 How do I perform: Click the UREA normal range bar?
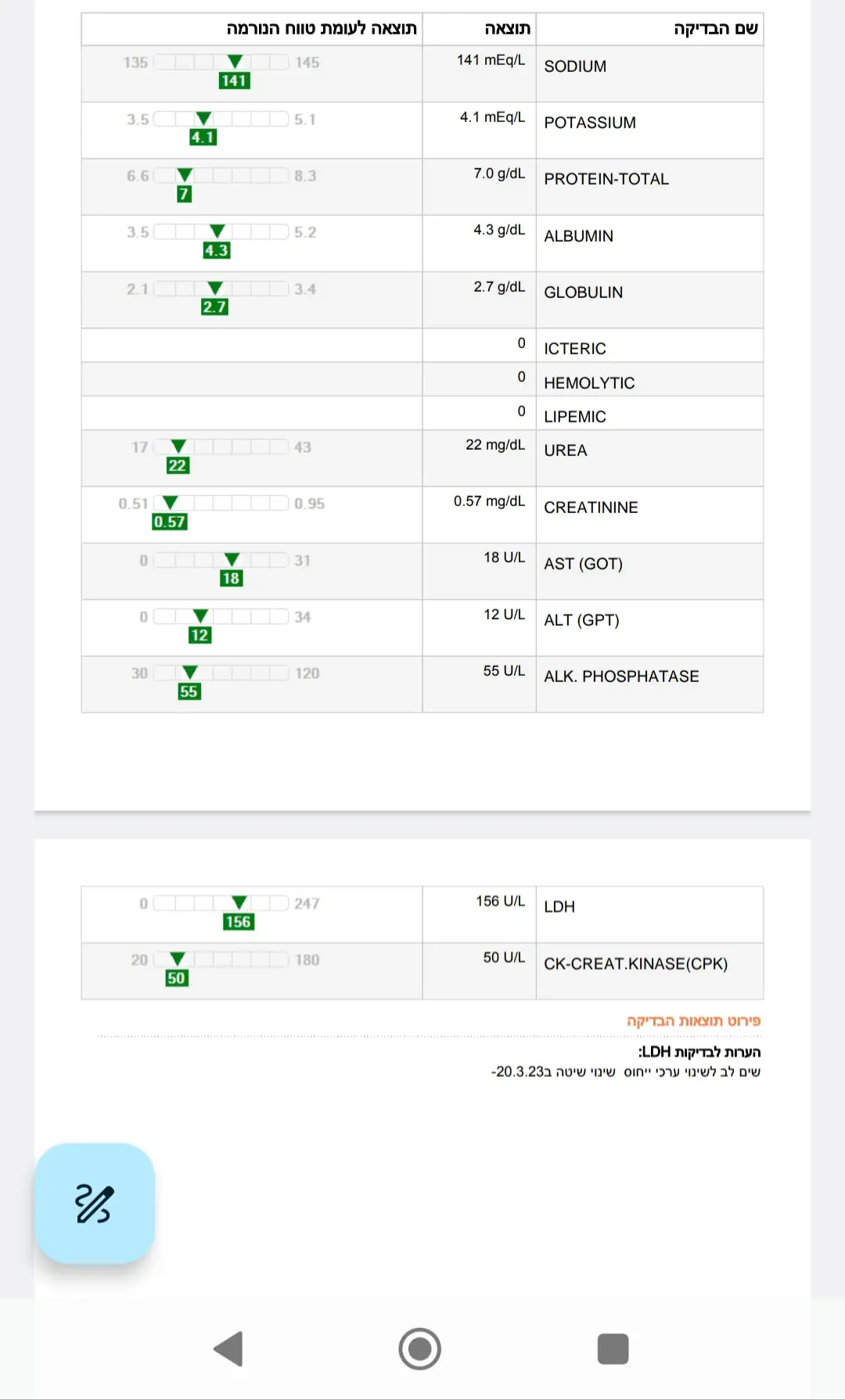tap(221, 447)
